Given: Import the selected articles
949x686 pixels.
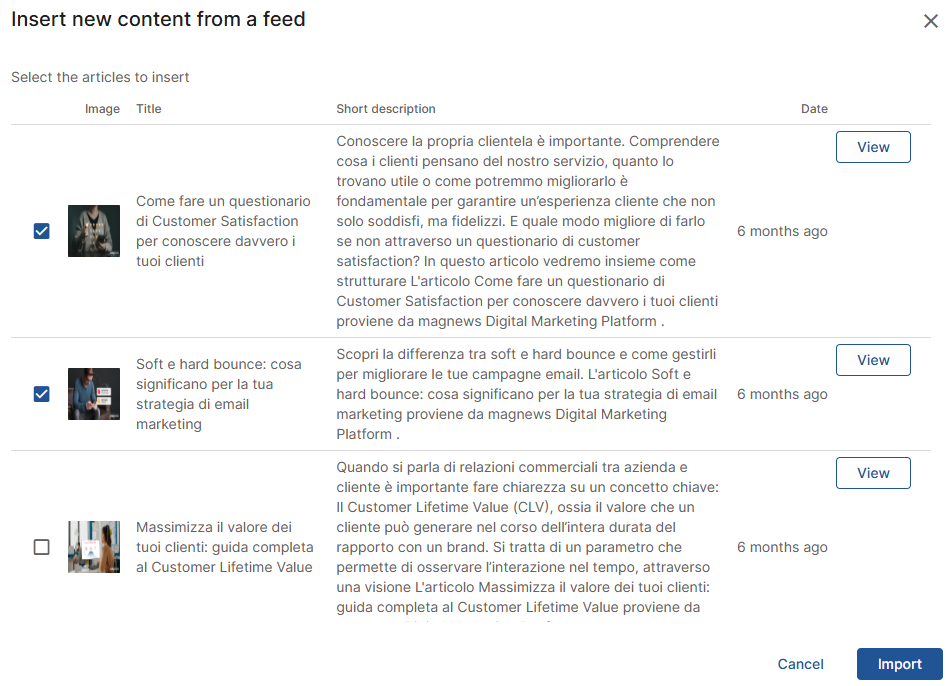Looking at the screenshot, I should (899, 664).
